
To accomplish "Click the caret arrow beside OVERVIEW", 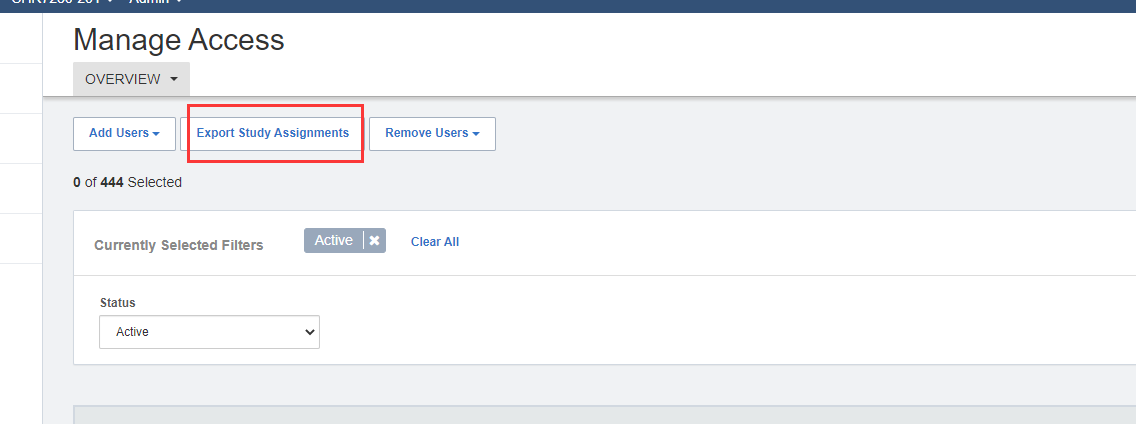I will (x=174, y=79).
